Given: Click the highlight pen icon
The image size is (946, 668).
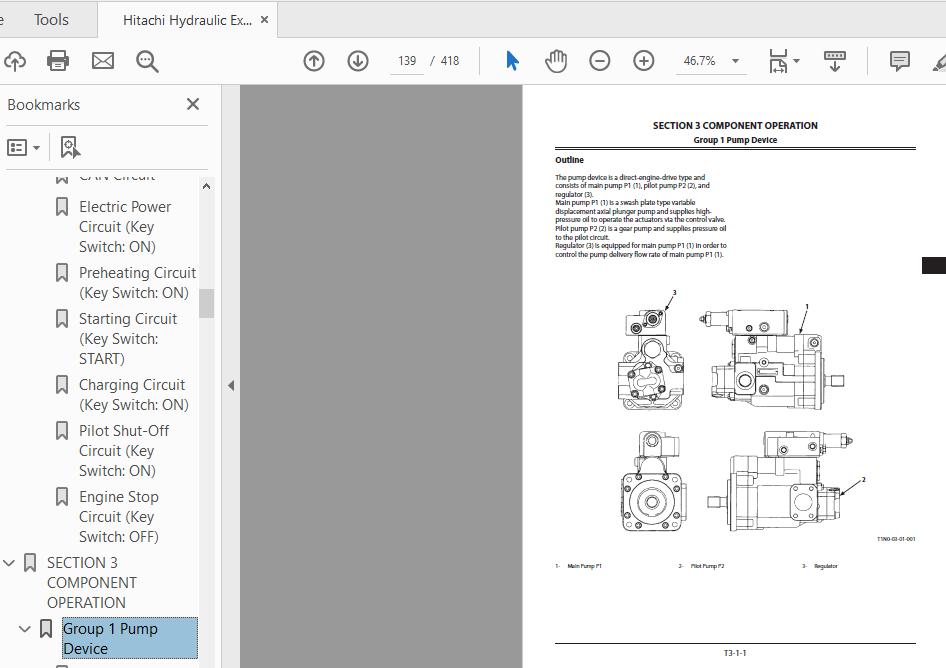Looking at the screenshot, I should 939,61.
